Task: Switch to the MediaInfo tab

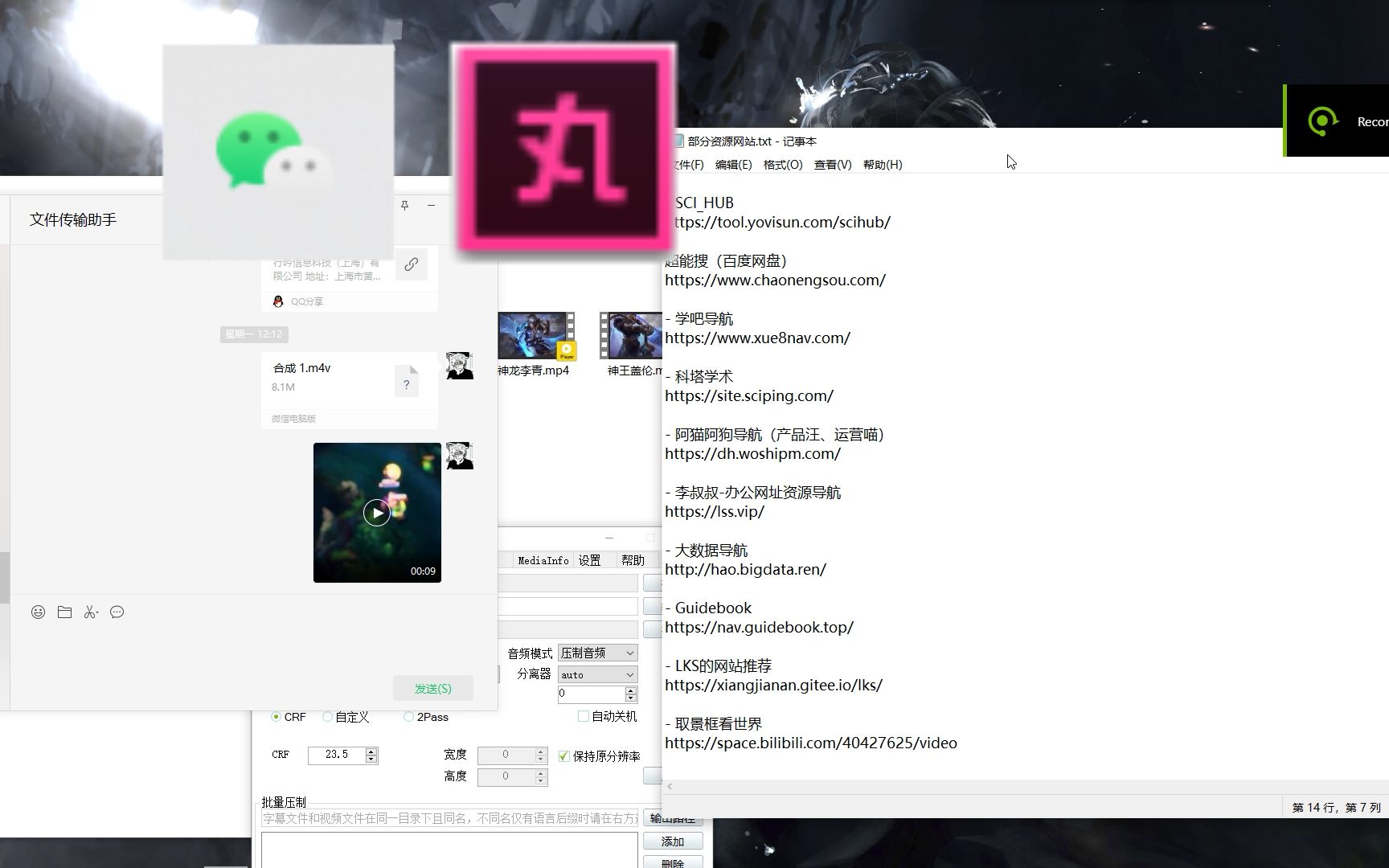Action: [543, 560]
